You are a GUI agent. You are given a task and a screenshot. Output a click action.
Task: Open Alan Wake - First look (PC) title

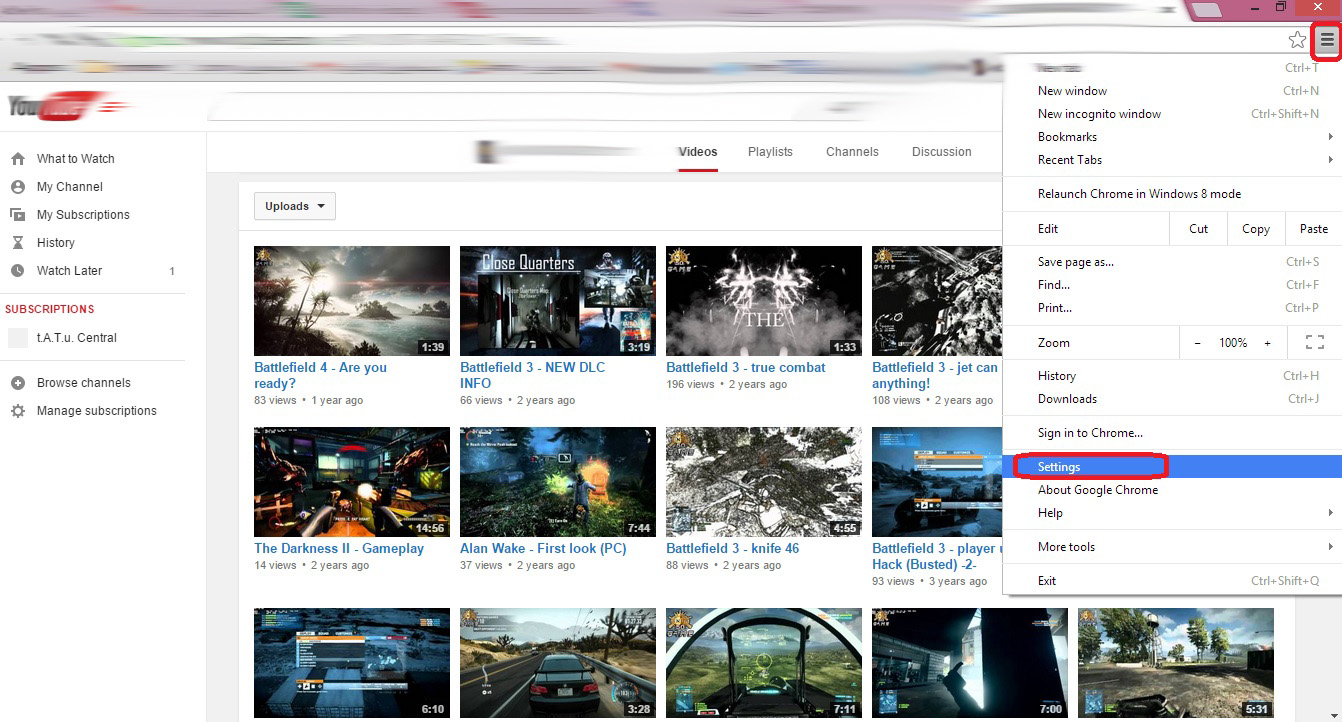[x=543, y=549]
